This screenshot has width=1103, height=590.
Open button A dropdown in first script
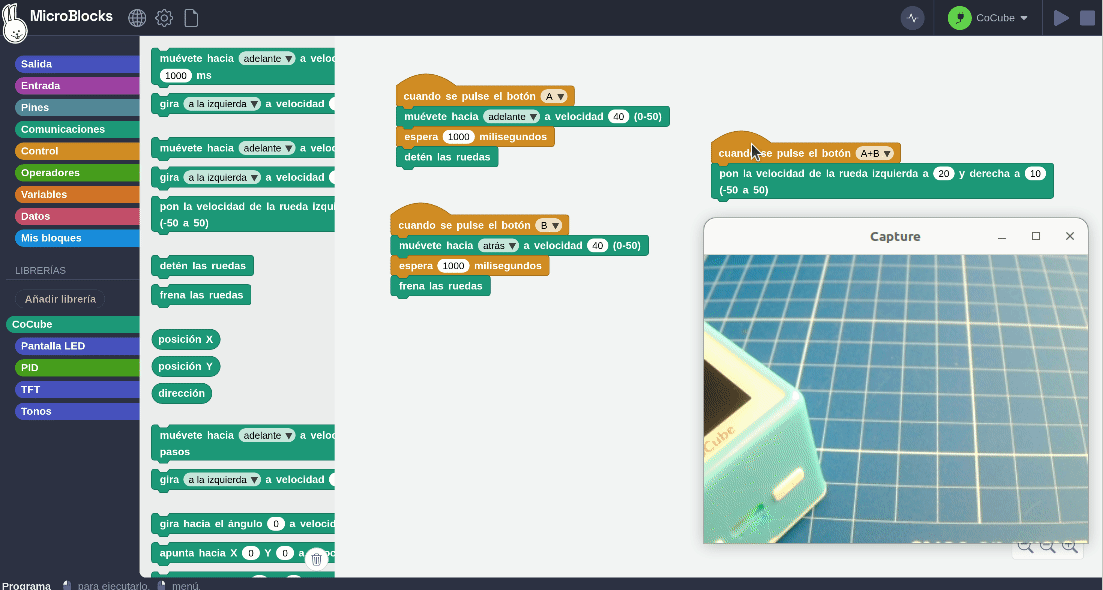tap(554, 96)
